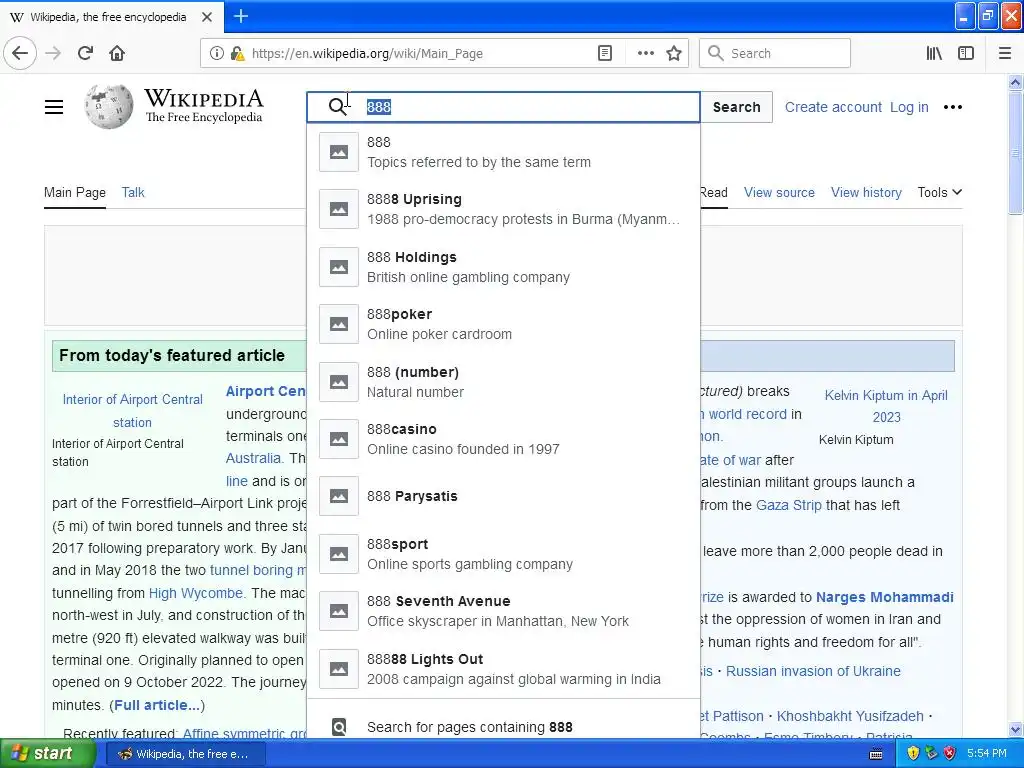This screenshot has height=768, width=1024.
Task: Click the red shield tray icon
Action: (950, 754)
